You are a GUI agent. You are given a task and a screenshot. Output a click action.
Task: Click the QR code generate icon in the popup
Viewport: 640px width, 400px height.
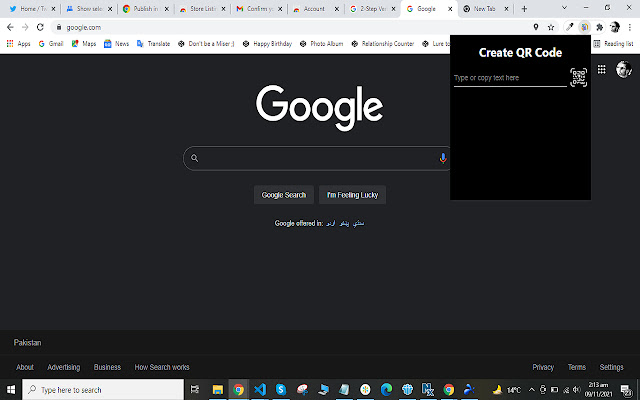578,77
